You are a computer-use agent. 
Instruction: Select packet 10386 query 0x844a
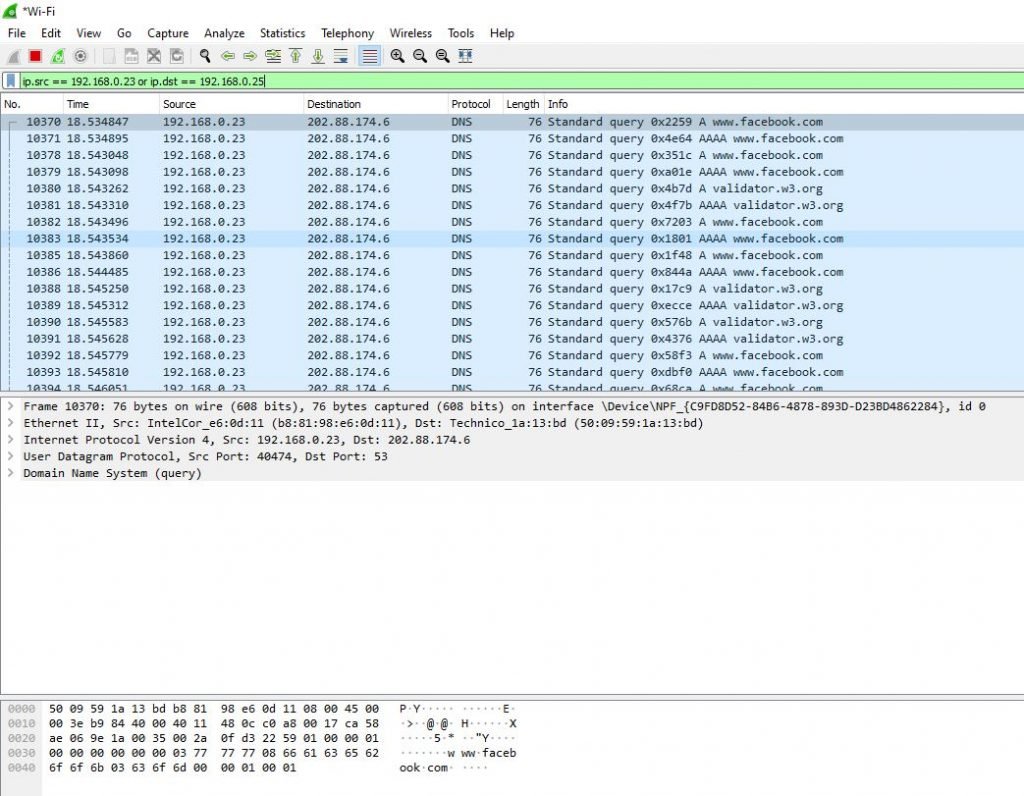(512, 272)
